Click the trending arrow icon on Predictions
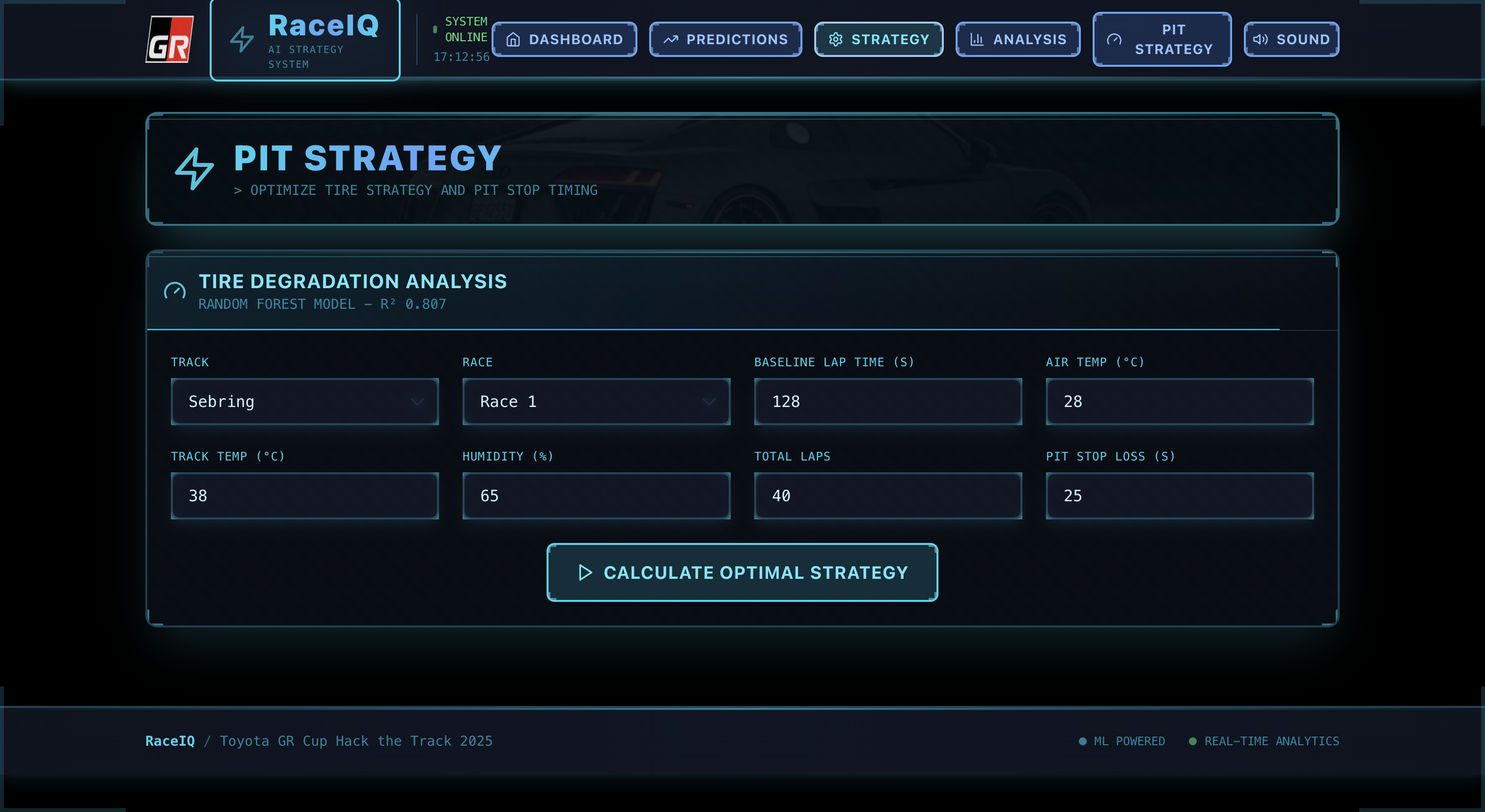 670,39
